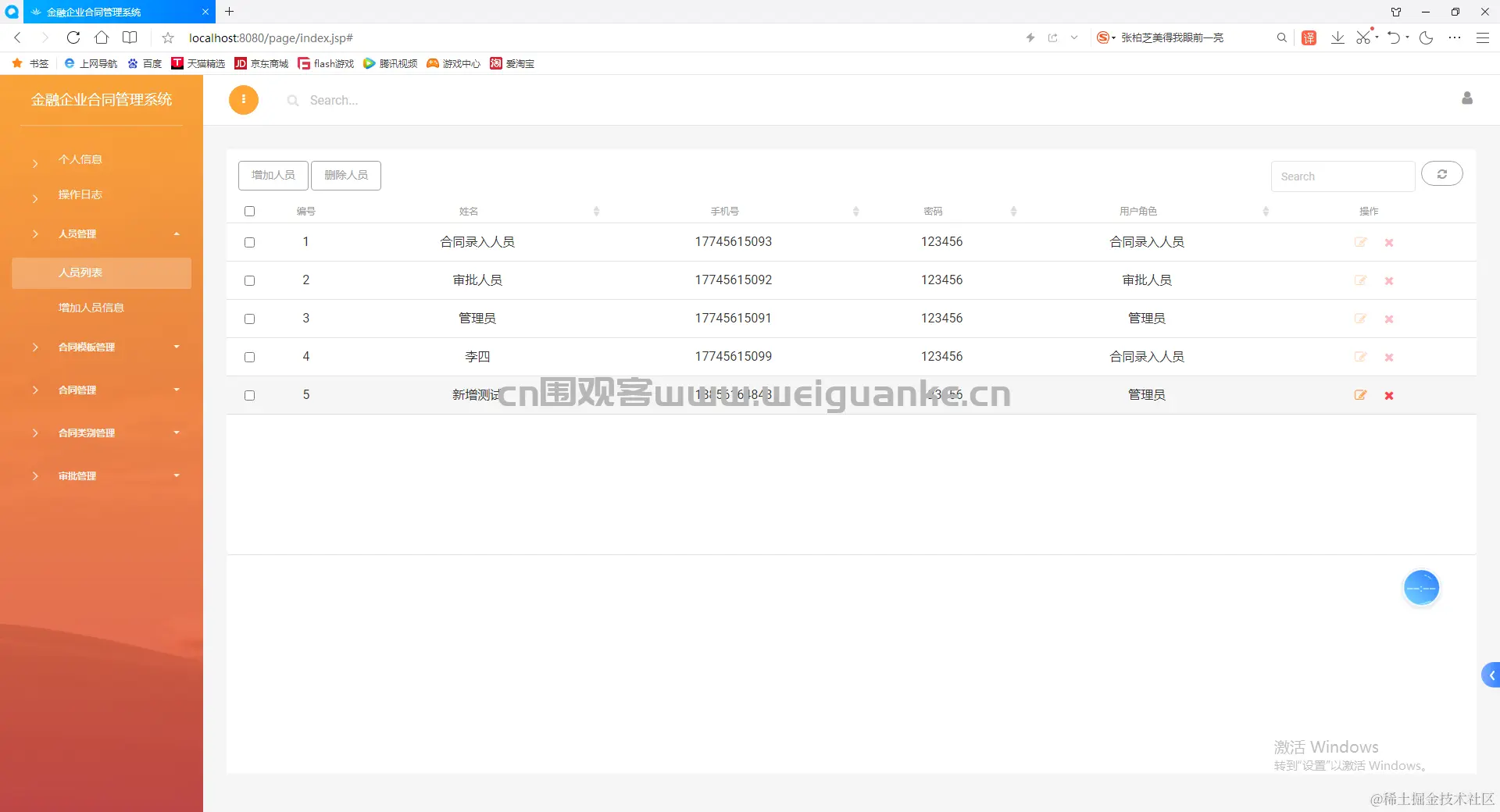Image resolution: width=1500 pixels, height=812 pixels.
Task: Open the browser hamburger menu
Action: (x=1482, y=37)
